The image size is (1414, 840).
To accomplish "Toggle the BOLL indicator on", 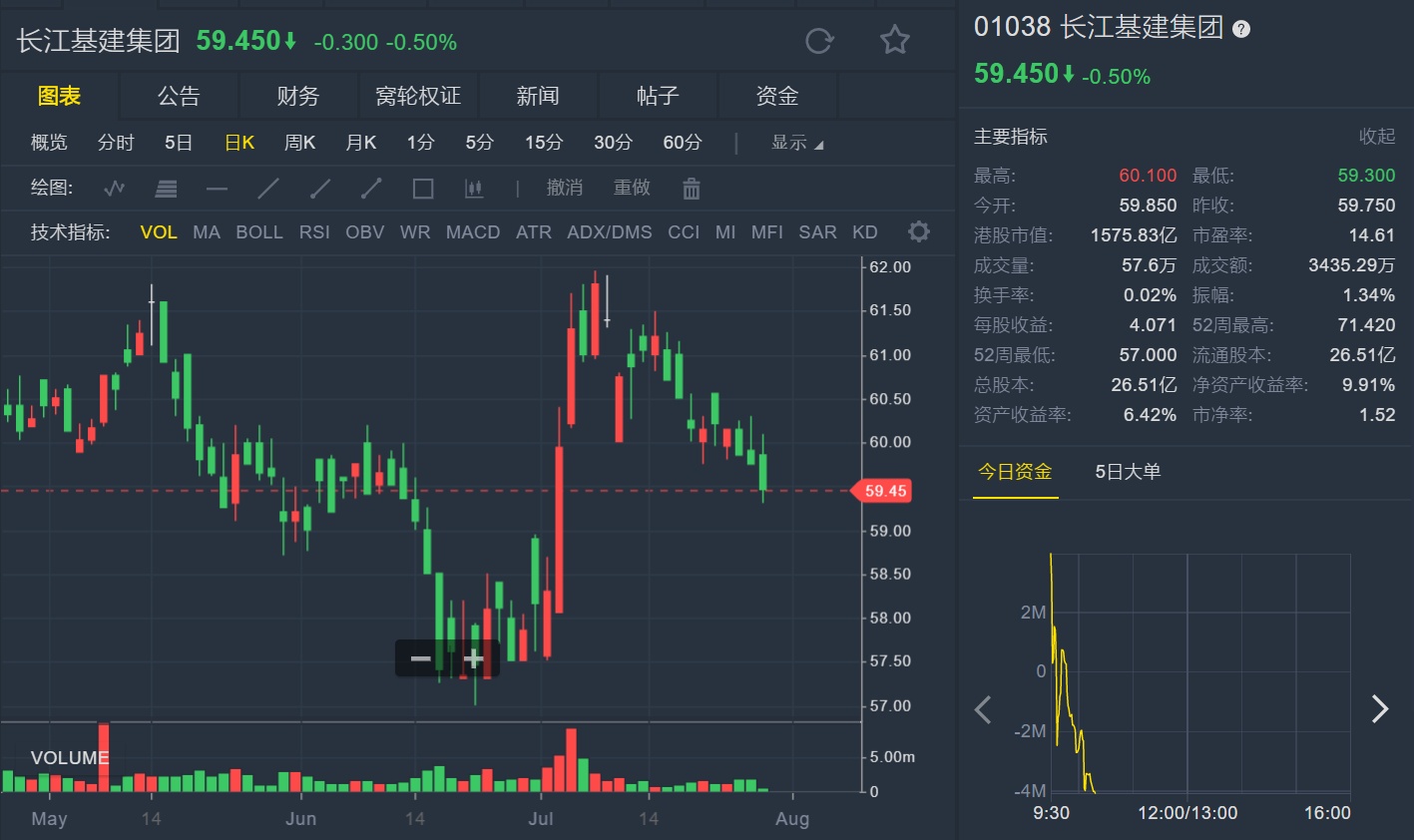I will [x=258, y=232].
